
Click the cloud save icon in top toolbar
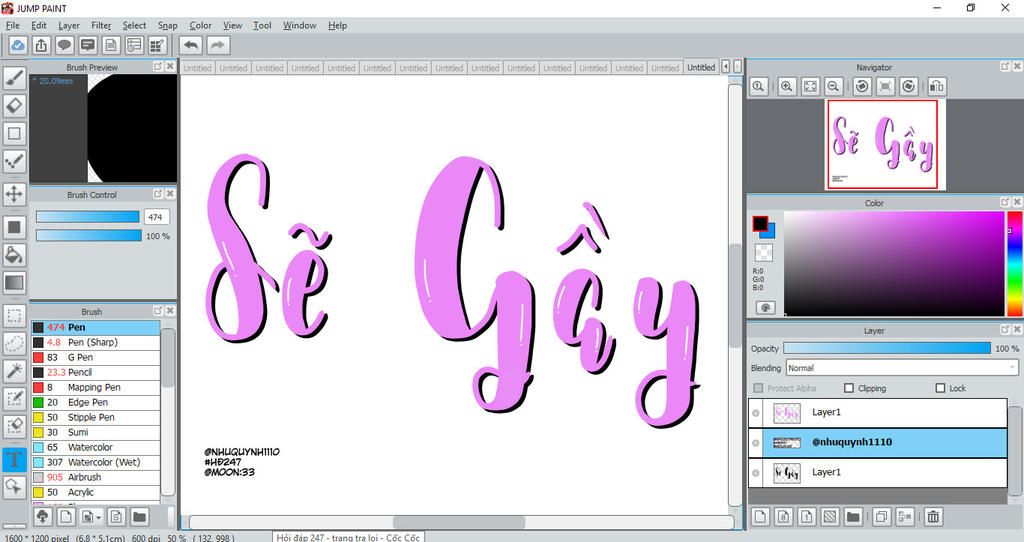pos(18,45)
